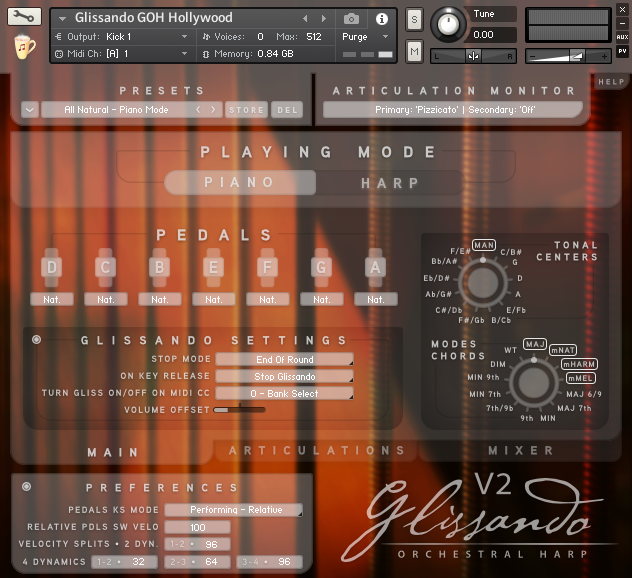Click the Nat. label under F pedal
This screenshot has width=632, height=578.
[x=268, y=299]
